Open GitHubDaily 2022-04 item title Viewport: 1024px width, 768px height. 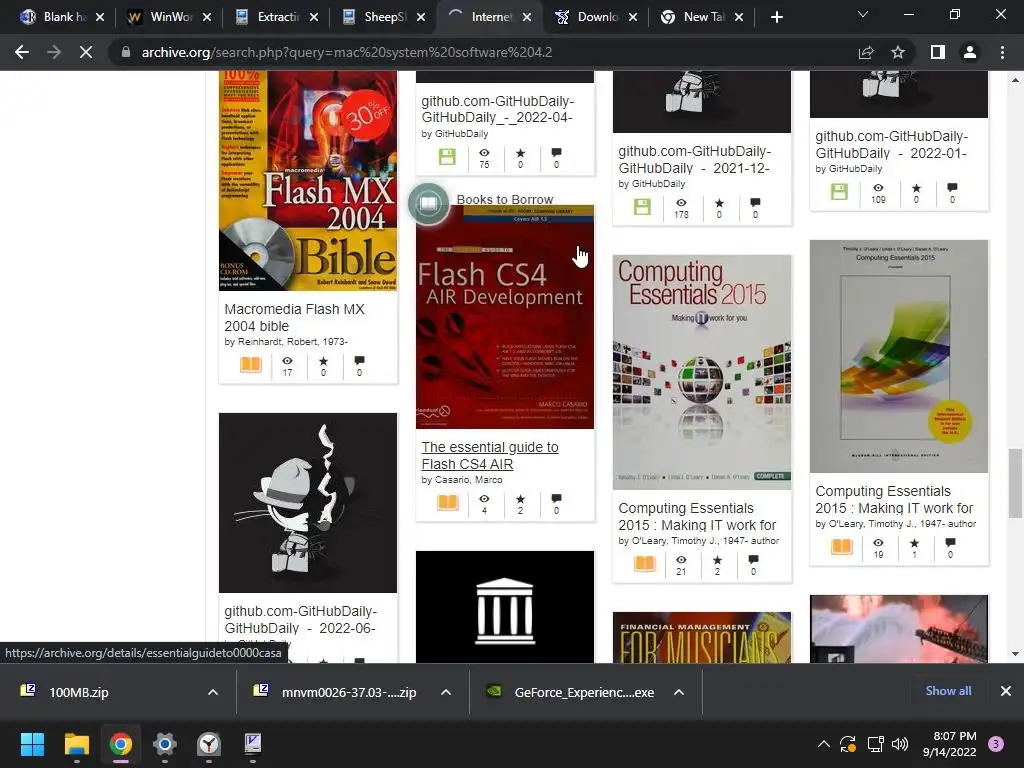(498, 109)
